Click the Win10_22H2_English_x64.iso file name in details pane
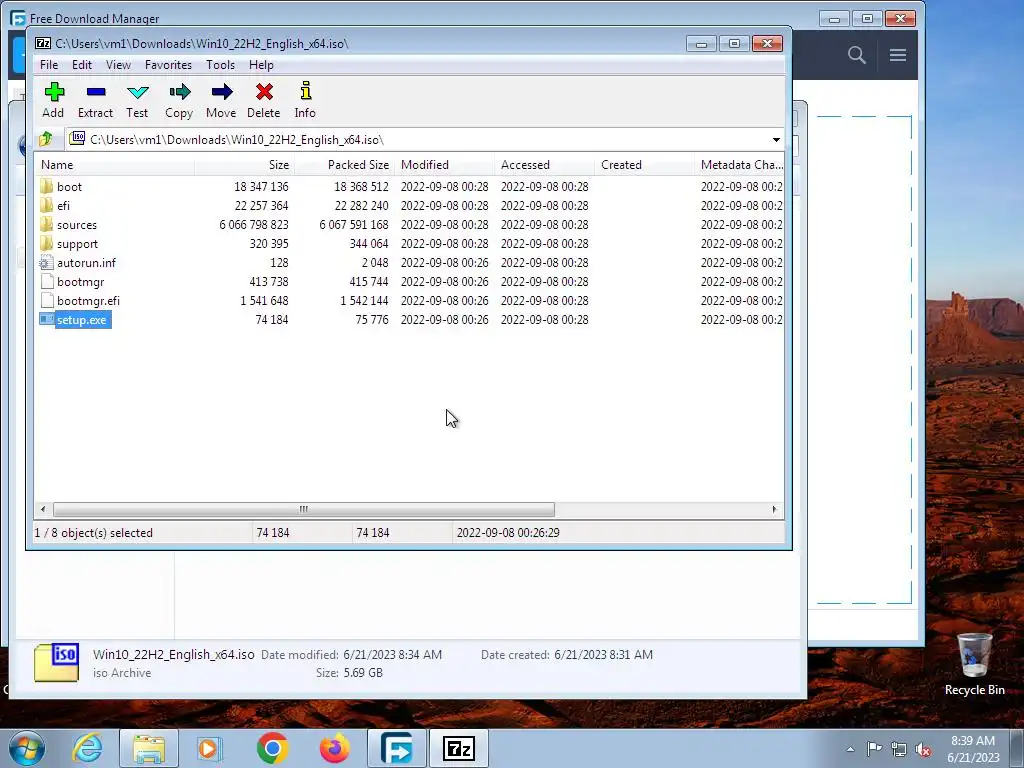The width and height of the screenshot is (1024, 768). pos(174,654)
